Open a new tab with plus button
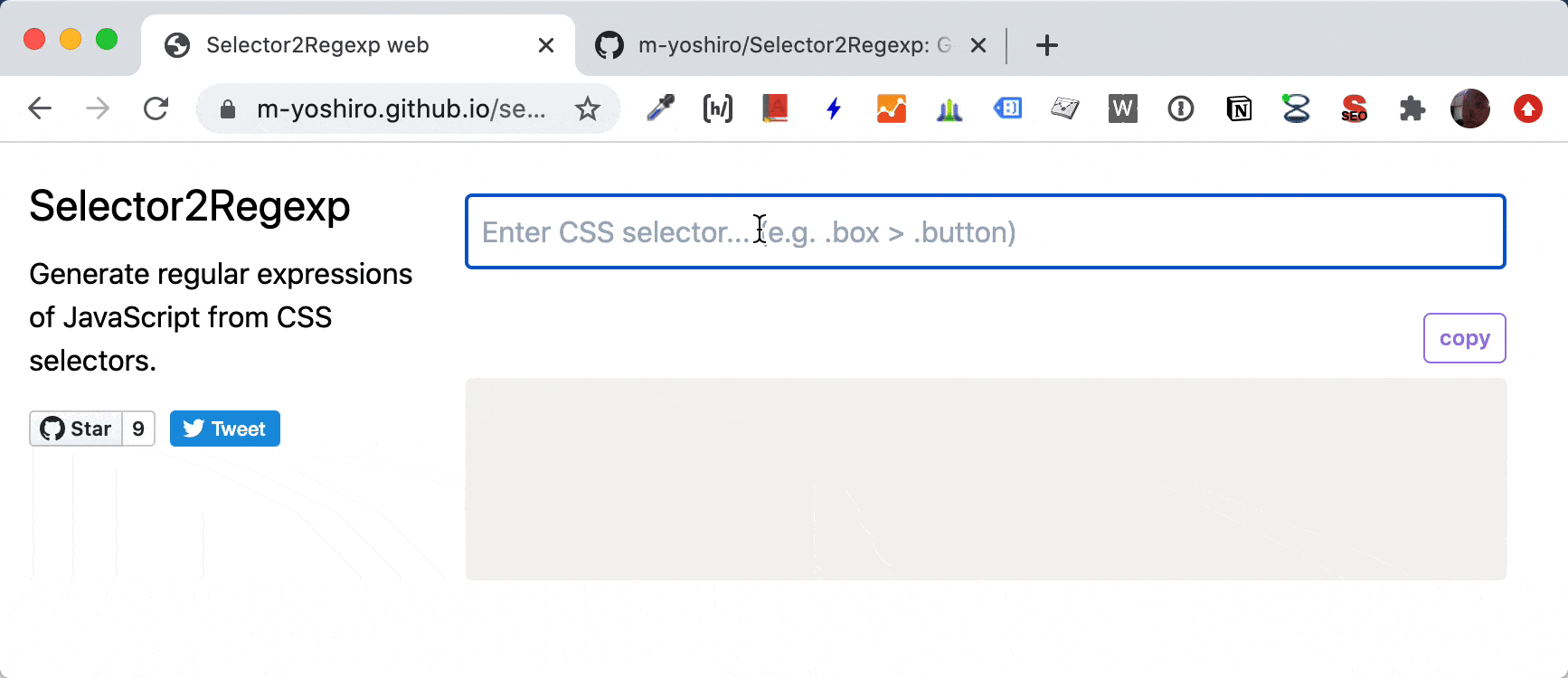 1046,45
